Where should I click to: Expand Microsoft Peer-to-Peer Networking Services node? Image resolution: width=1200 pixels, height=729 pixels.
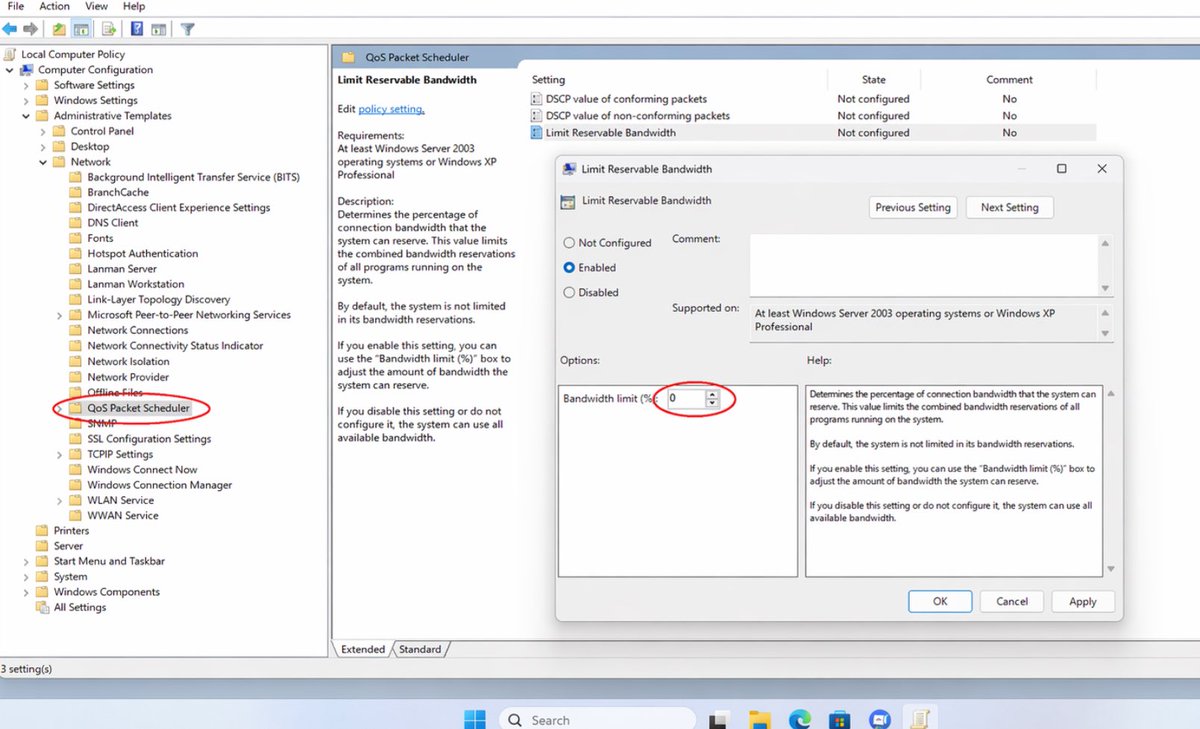coord(59,315)
